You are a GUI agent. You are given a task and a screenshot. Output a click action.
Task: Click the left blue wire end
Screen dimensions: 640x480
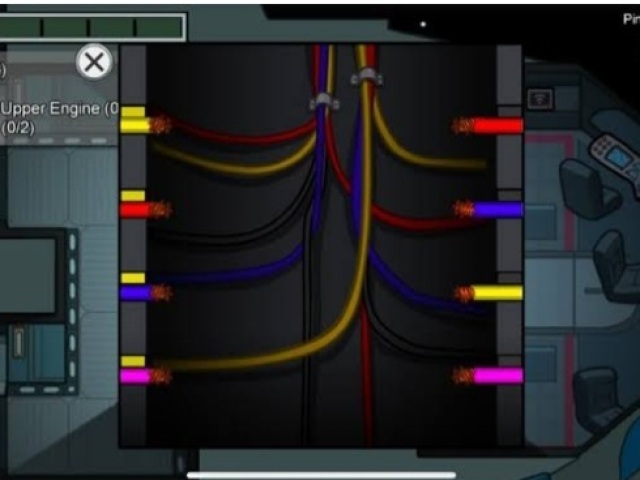coord(145,293)
